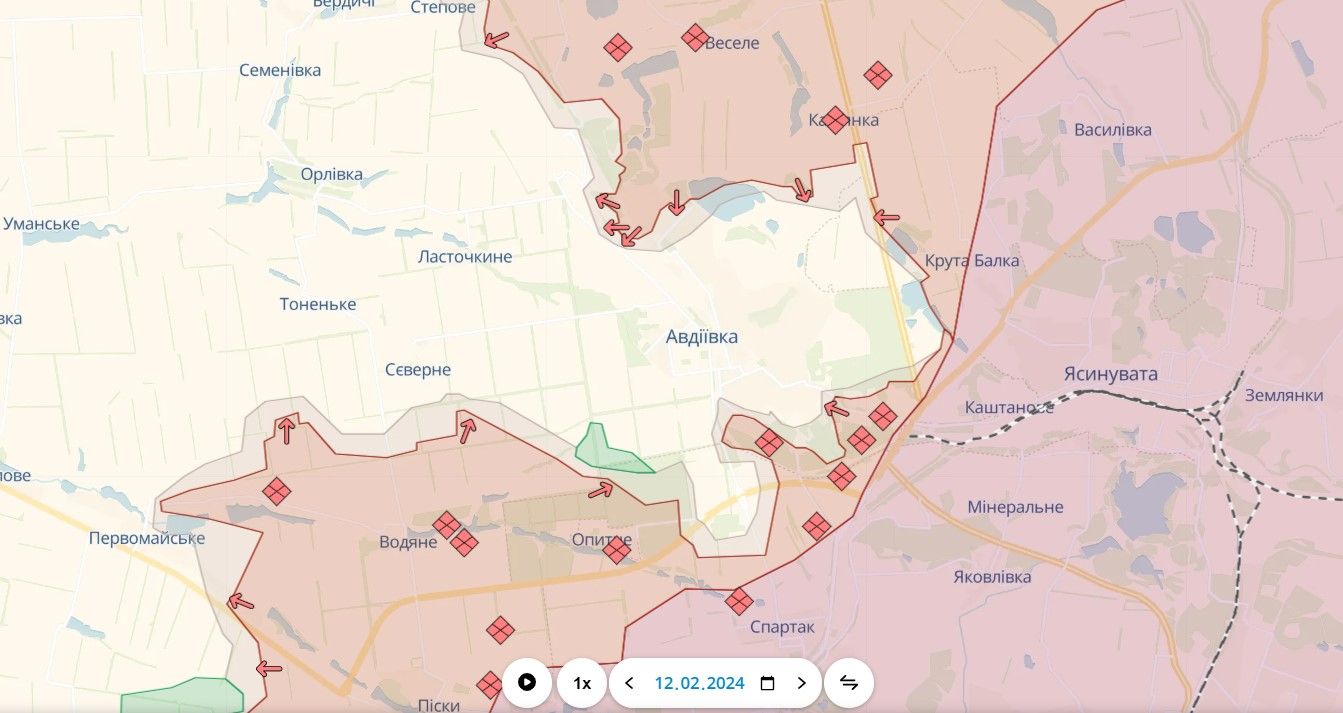Toggle the compare swap arrows button
The width and height of the screenshot is (1343, 713).
coord(849,683)
